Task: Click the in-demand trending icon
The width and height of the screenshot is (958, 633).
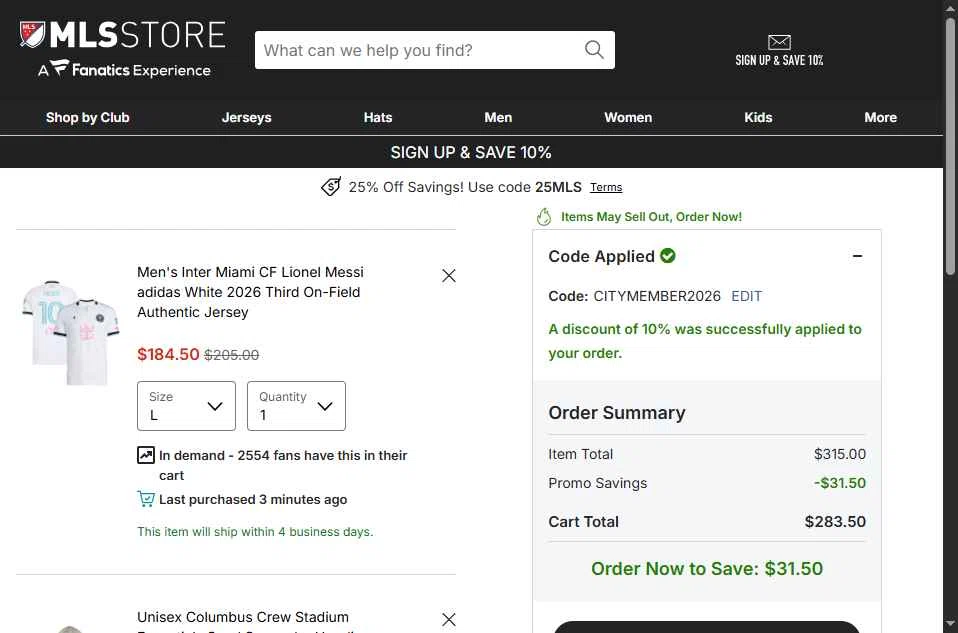Action: (145, 455)
